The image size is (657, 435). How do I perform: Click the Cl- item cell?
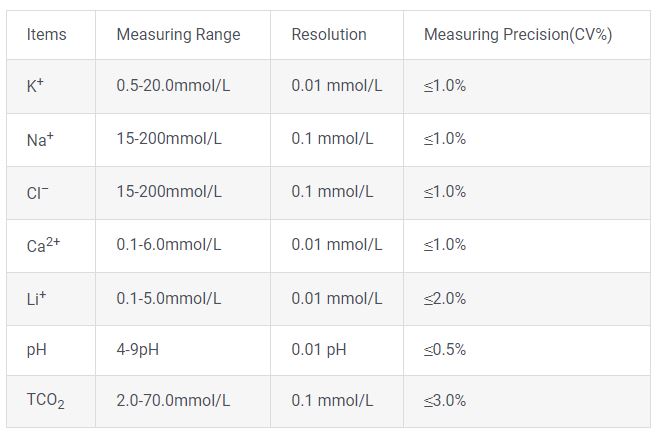coord(37,192)
